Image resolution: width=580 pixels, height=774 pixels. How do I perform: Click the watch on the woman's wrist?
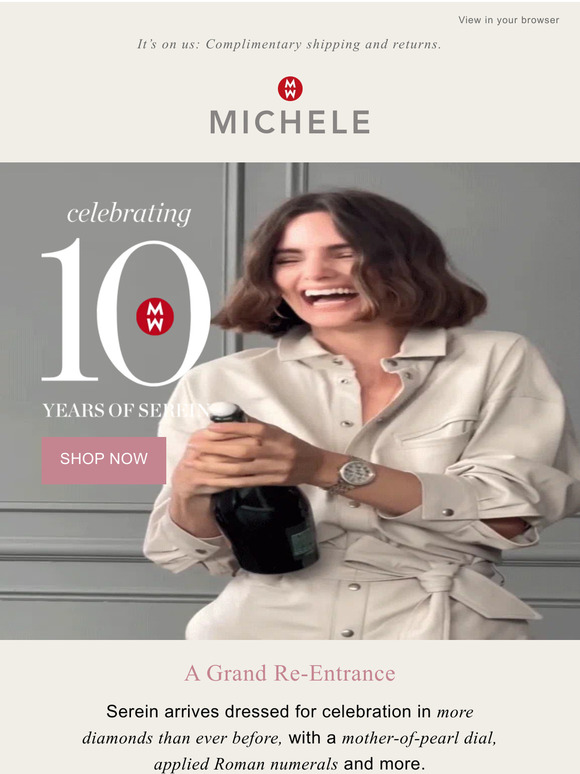pos(354,474)
